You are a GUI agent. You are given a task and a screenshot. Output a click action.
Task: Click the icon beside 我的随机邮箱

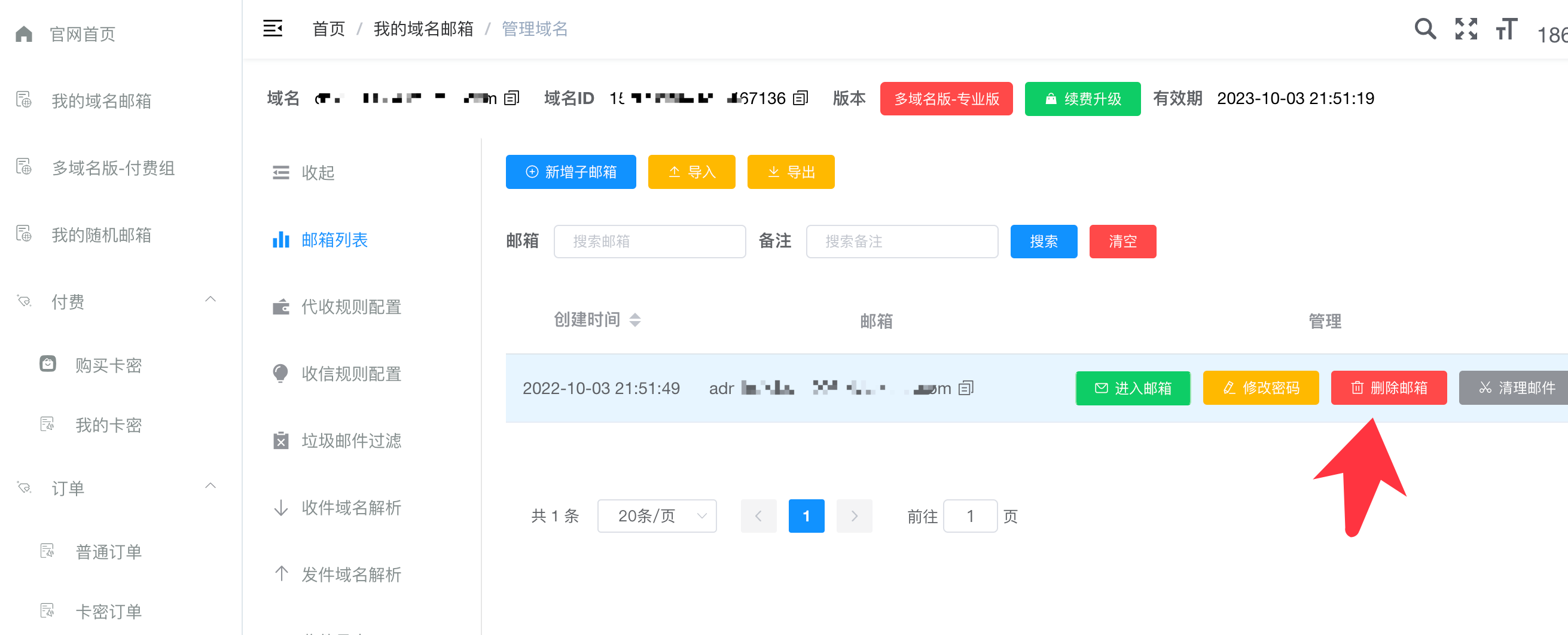[24, 233]
